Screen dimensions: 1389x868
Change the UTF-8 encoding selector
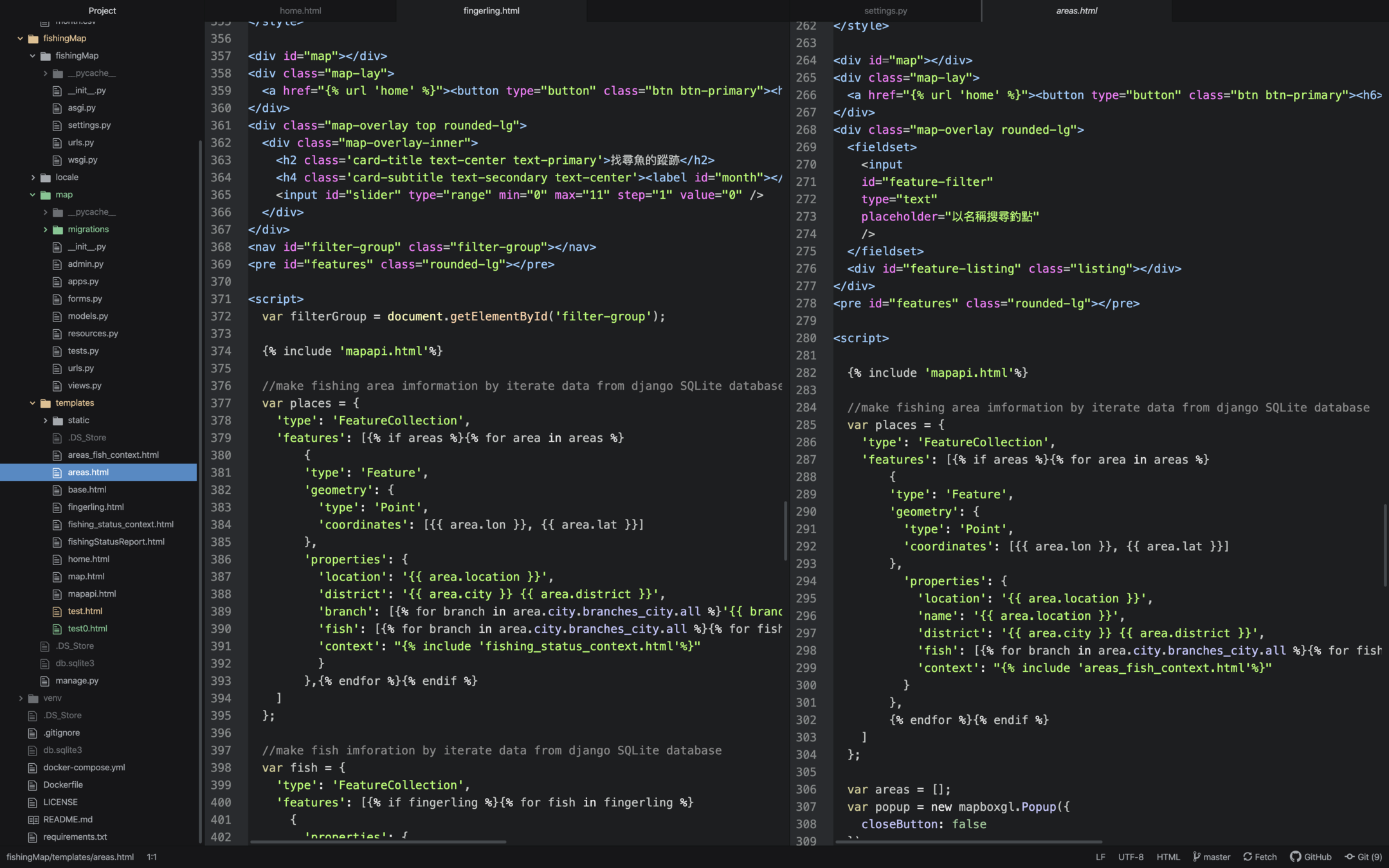click(1130, 856)
